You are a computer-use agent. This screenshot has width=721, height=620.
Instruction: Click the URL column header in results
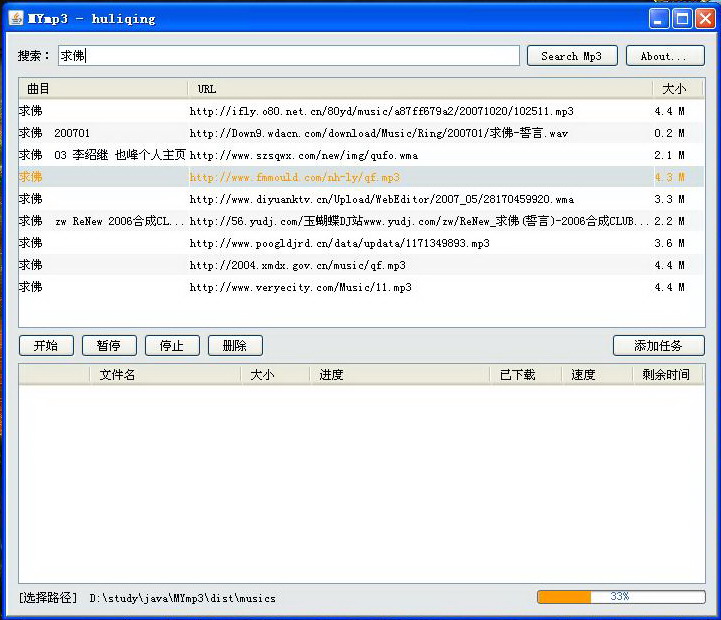pos(420,89)
